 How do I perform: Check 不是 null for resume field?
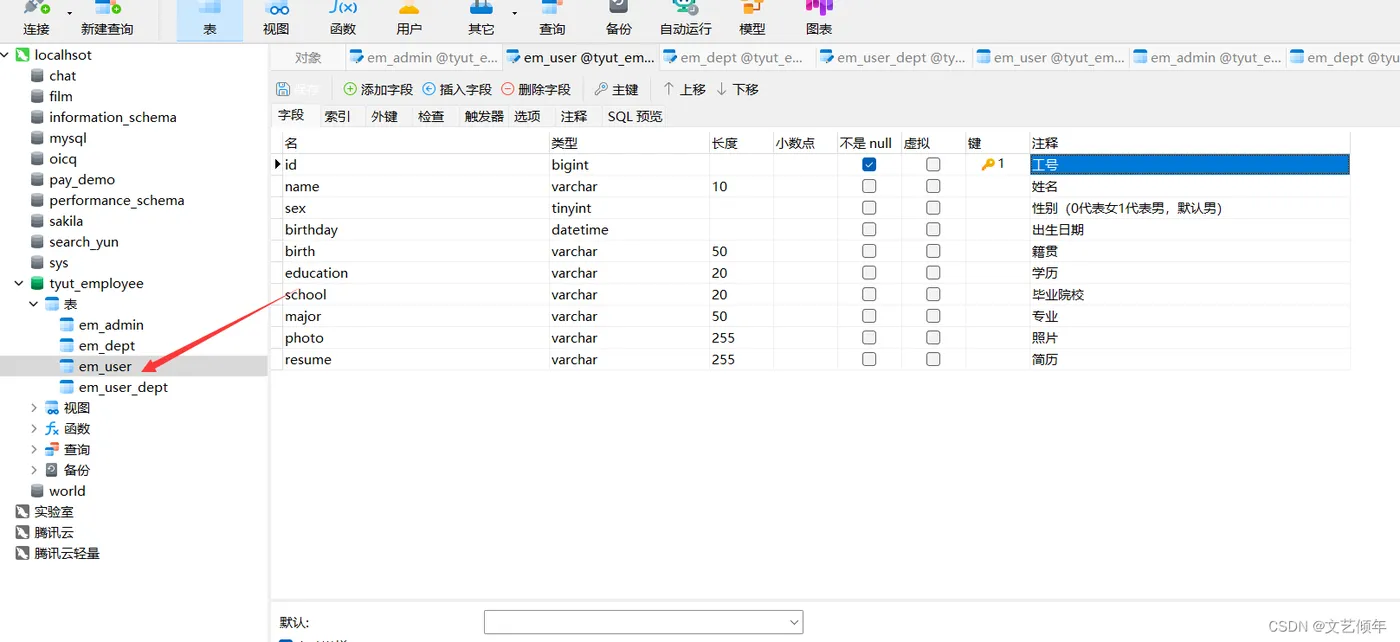pos(869,359)
